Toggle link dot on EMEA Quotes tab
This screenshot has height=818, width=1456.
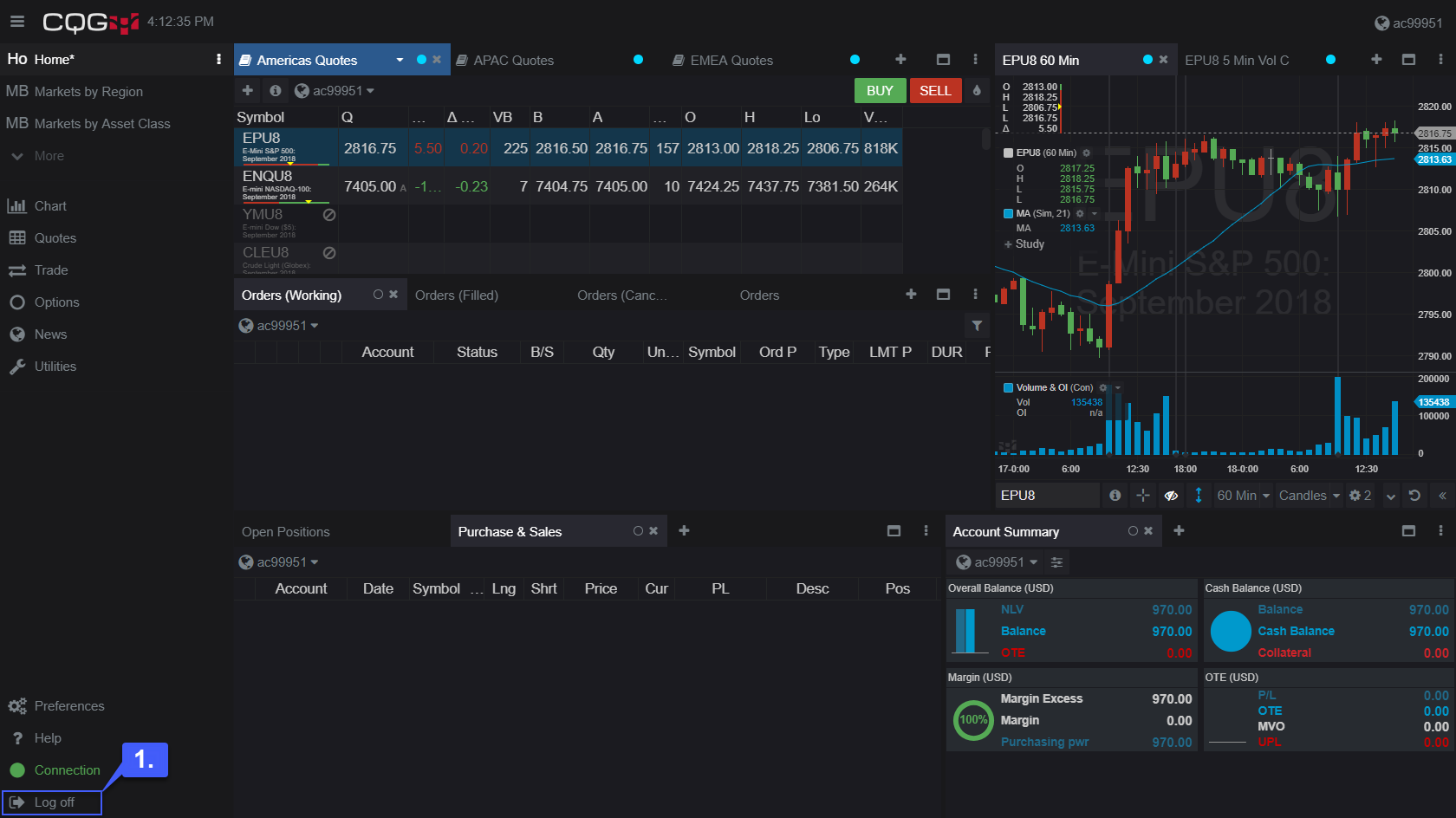[x=855, y=60]
